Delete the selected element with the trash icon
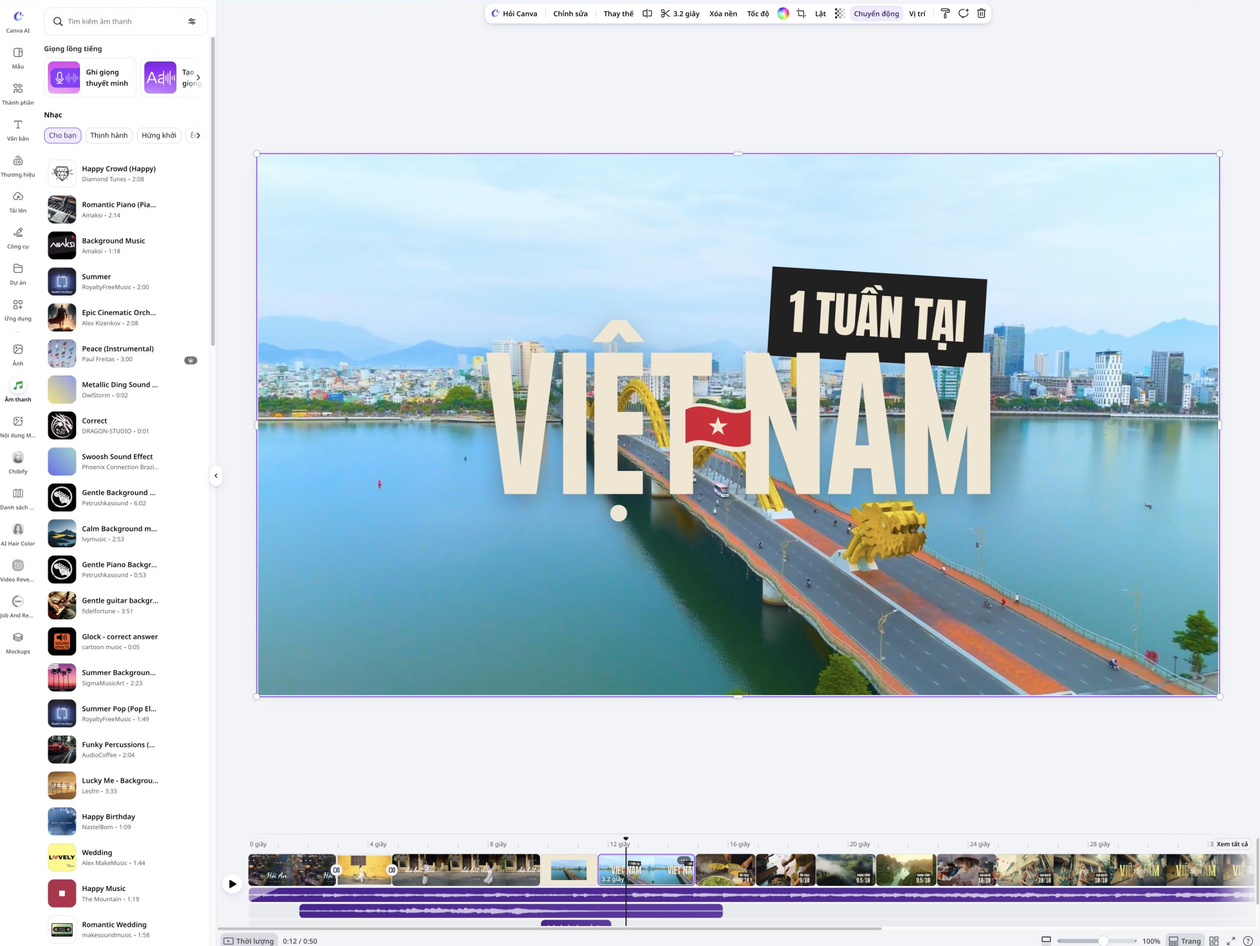 coord(981,14)
